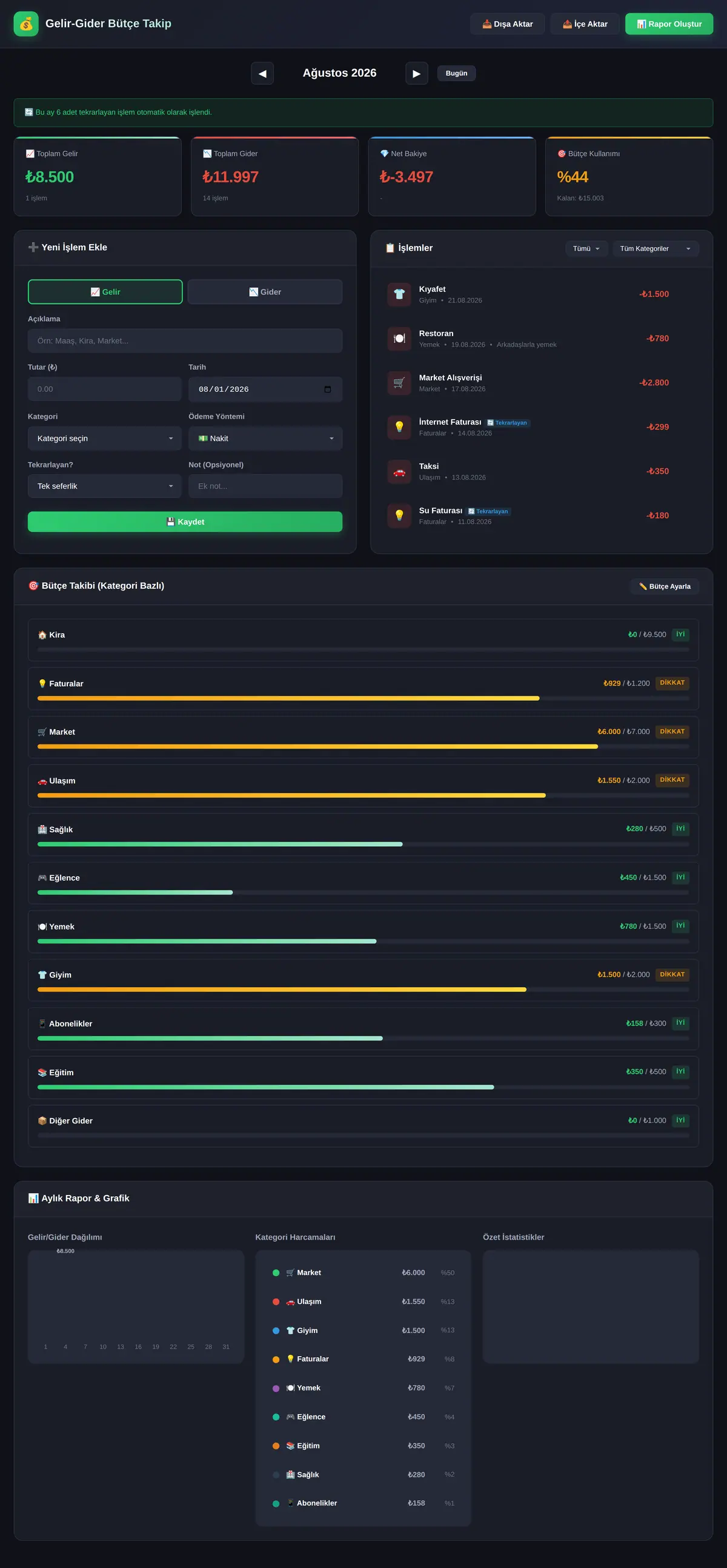Open the Tümü filter dropdown
The width and height of the screenshot is (727, 1568).
586,248
